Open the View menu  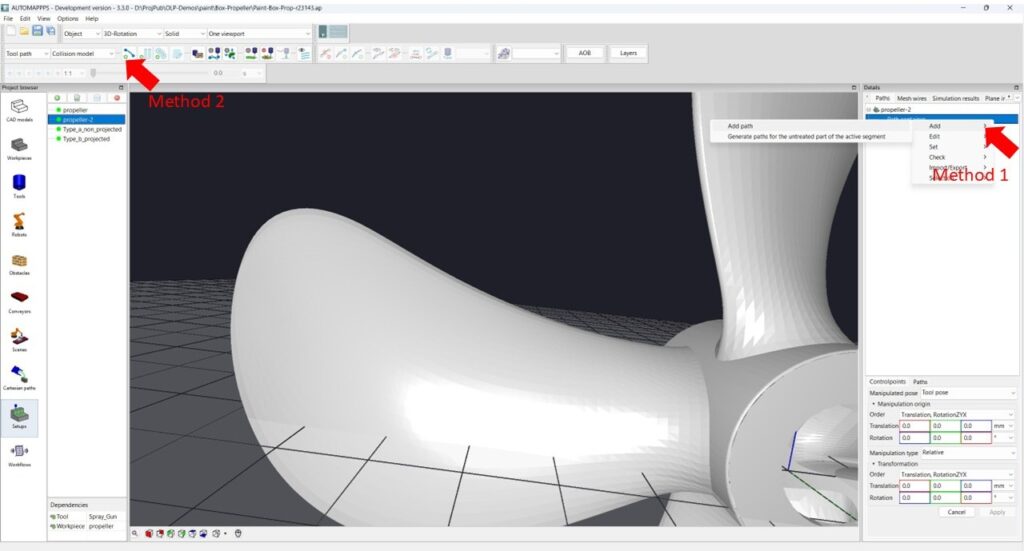43,19
